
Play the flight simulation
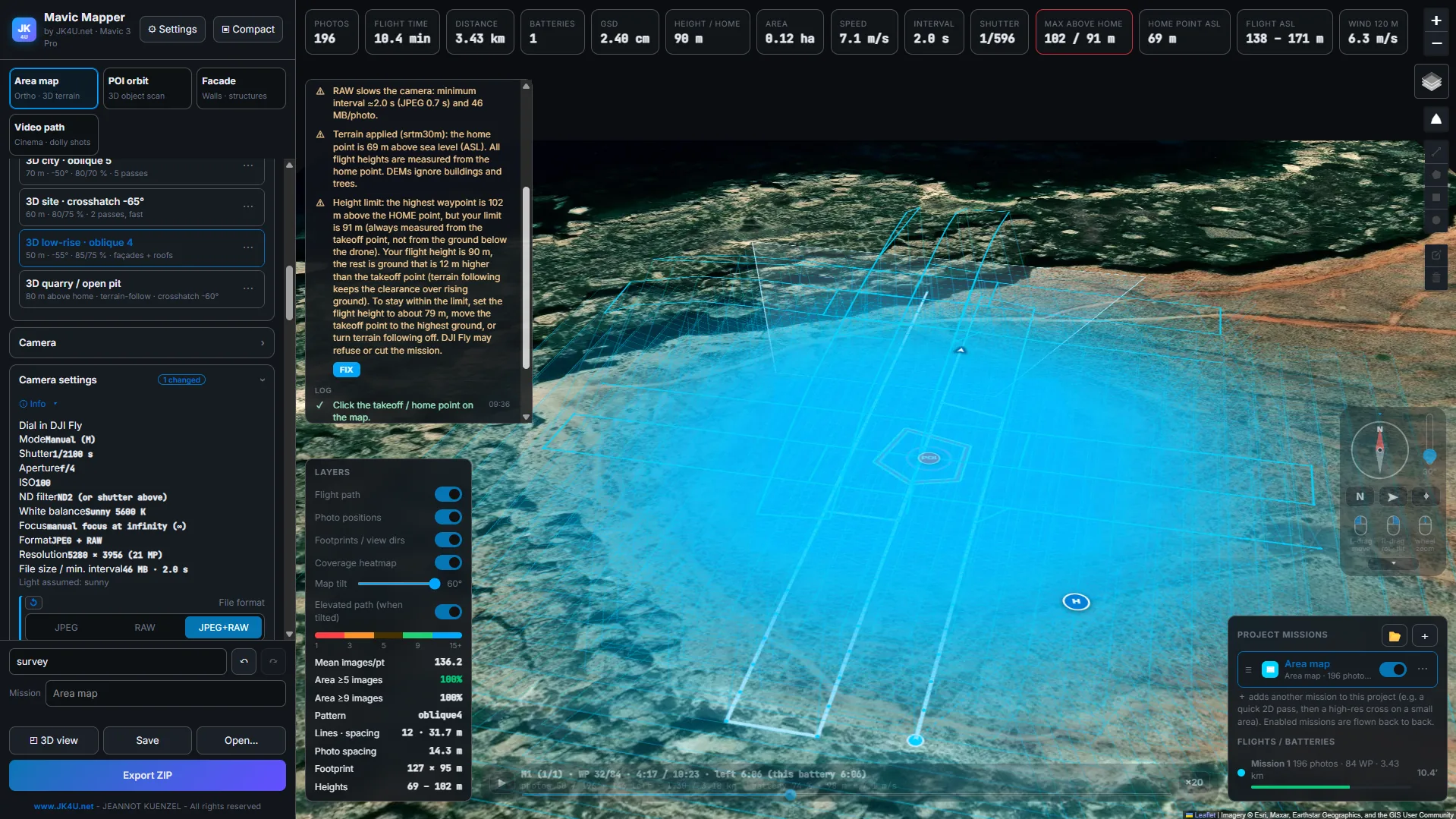(501, 783)
